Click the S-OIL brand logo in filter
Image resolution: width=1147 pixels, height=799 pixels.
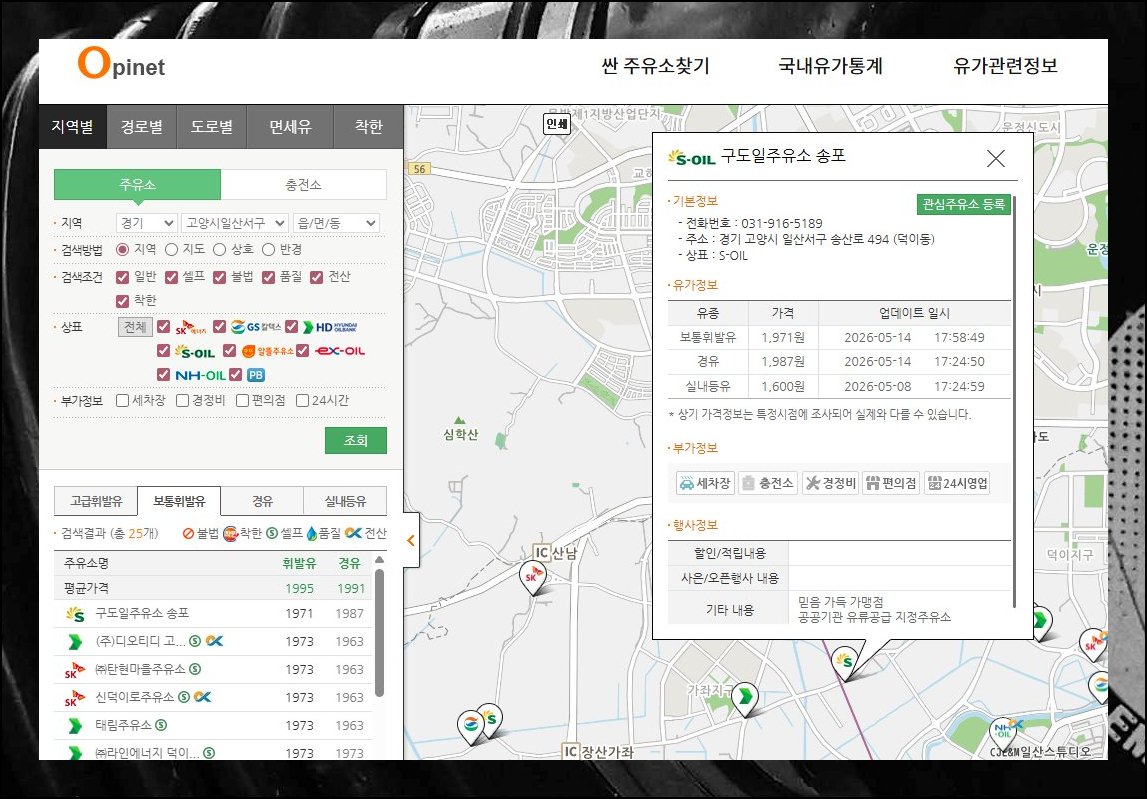pyautogui.click(x=195, y=351)
